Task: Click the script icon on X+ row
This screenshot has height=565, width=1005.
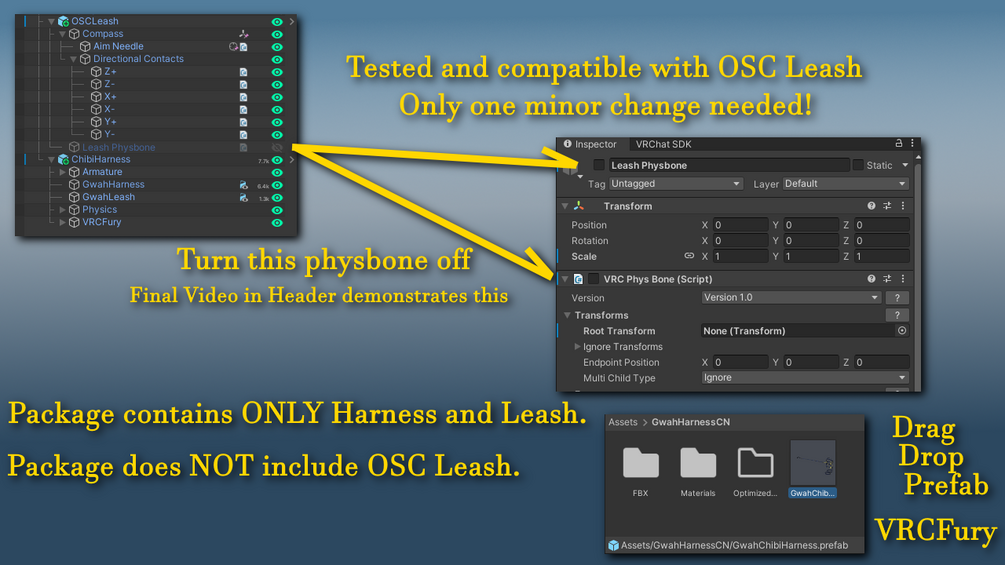Action: tap(244, 97)
